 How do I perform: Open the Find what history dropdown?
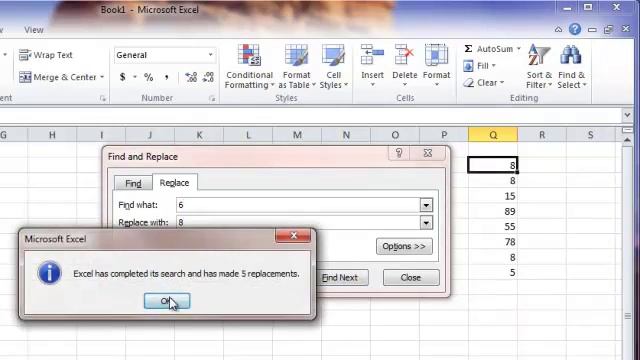click(x=426, y=205)
